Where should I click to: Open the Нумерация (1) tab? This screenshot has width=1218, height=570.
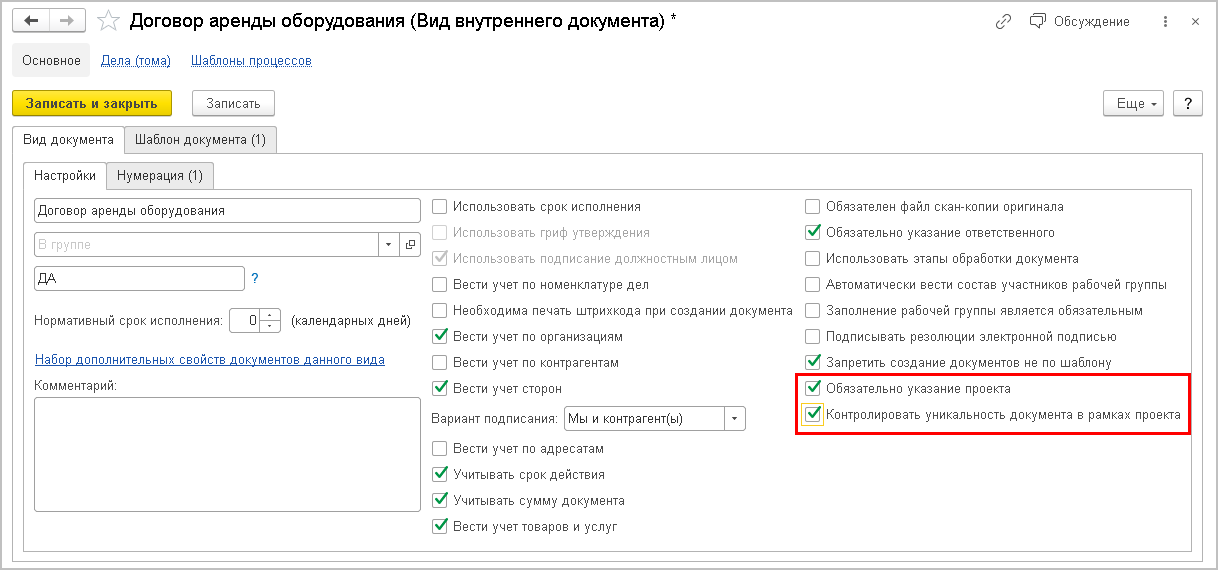tap(160, 176)
